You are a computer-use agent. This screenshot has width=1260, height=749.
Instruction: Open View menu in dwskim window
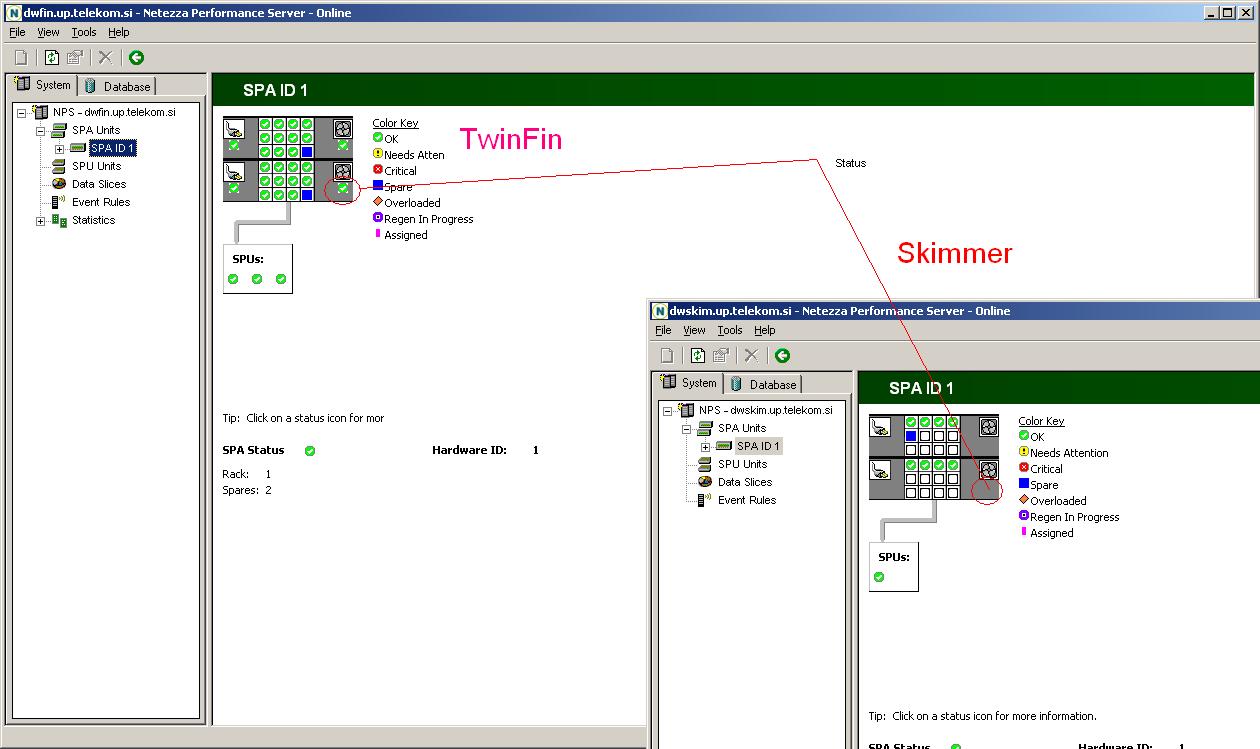[x=694, y=330]
